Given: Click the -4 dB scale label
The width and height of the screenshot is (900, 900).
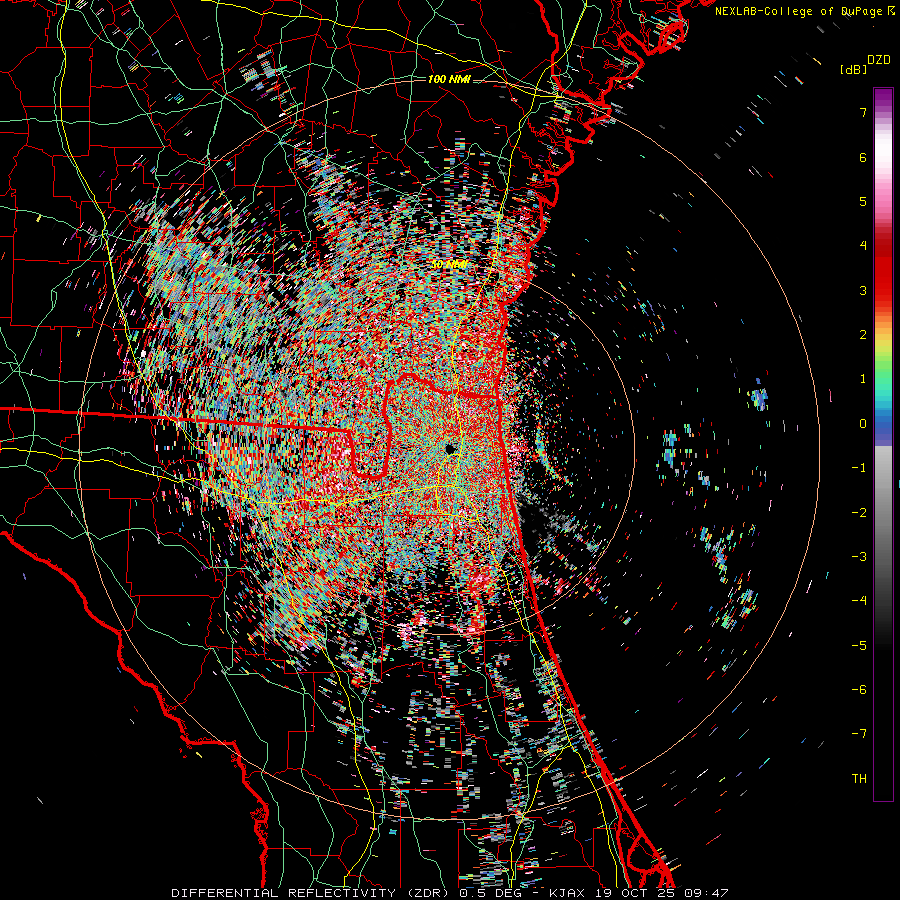Looking at the screenshot, I should (x=859, y=601).
